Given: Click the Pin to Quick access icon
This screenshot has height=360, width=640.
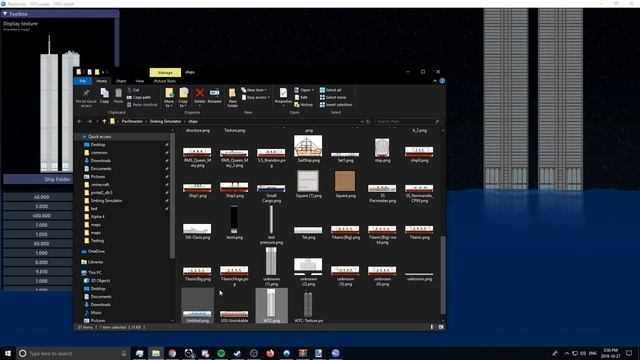Looking at the screenshot, I should (x=86, y=93).
